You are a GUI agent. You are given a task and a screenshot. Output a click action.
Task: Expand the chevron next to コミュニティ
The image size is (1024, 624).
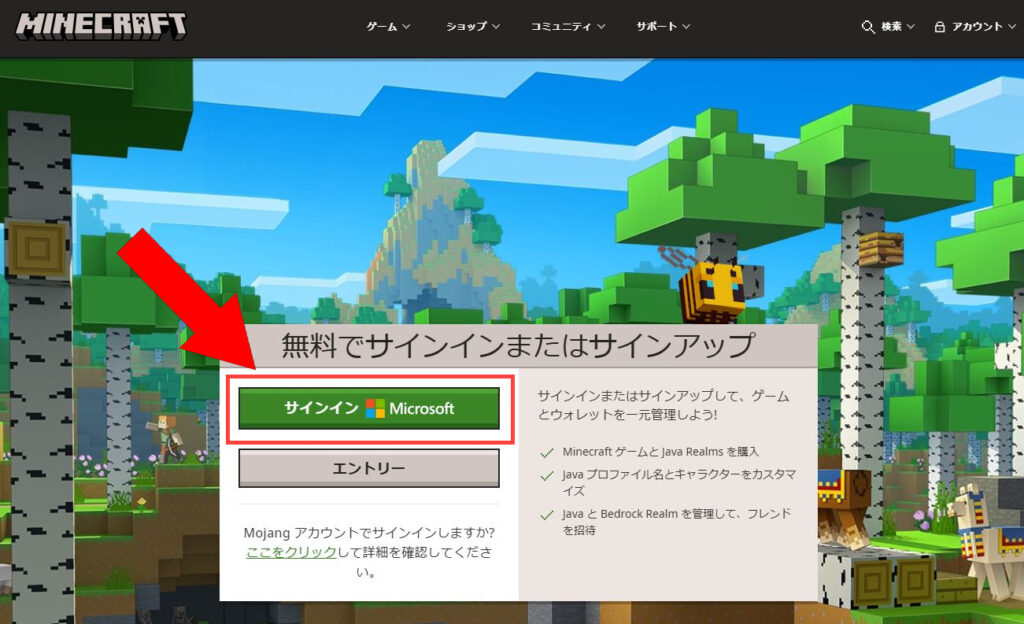coord(601,27)
